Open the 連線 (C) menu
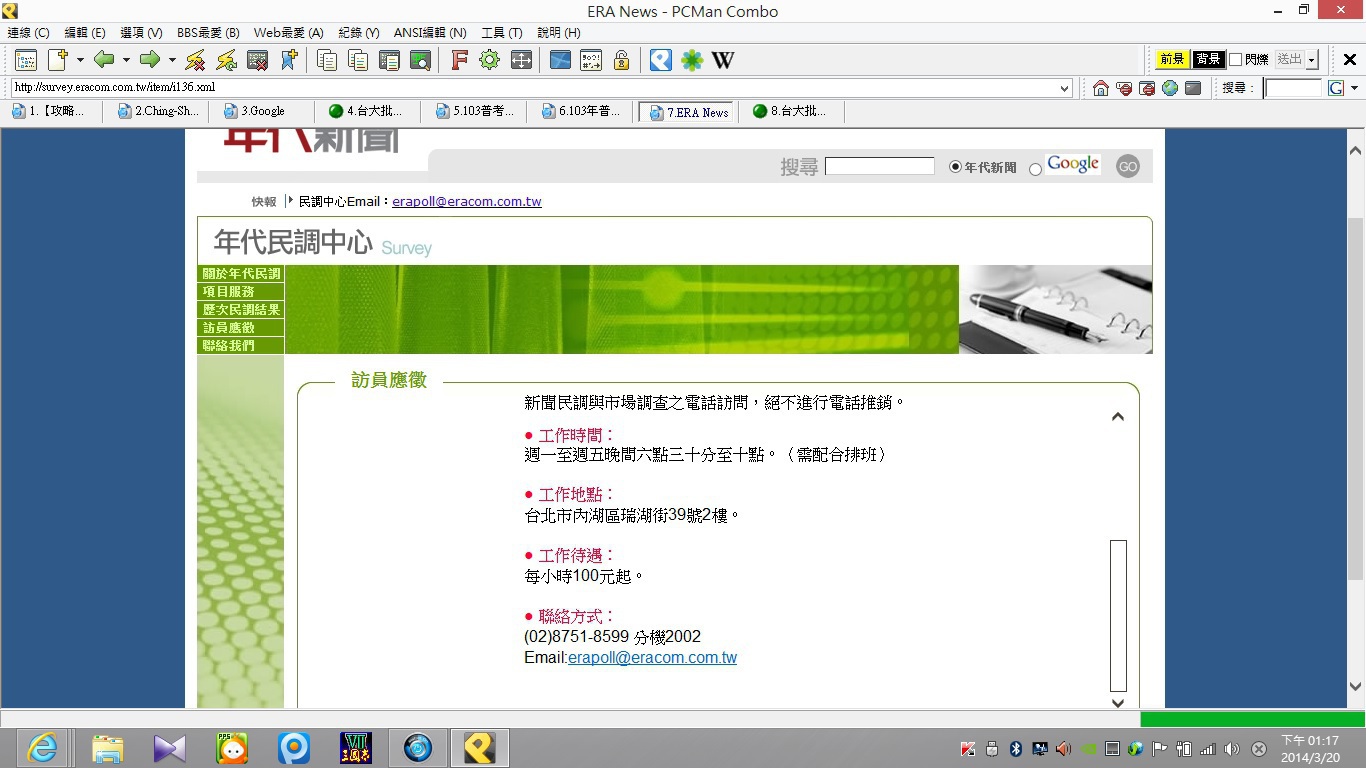This screenshot has width=1366, height=768. pos(28,33)
